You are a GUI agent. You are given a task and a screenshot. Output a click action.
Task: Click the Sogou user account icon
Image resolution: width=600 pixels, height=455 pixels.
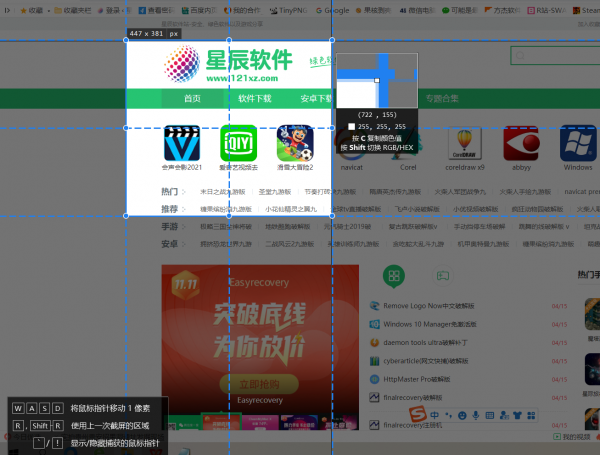pos(504,415)
